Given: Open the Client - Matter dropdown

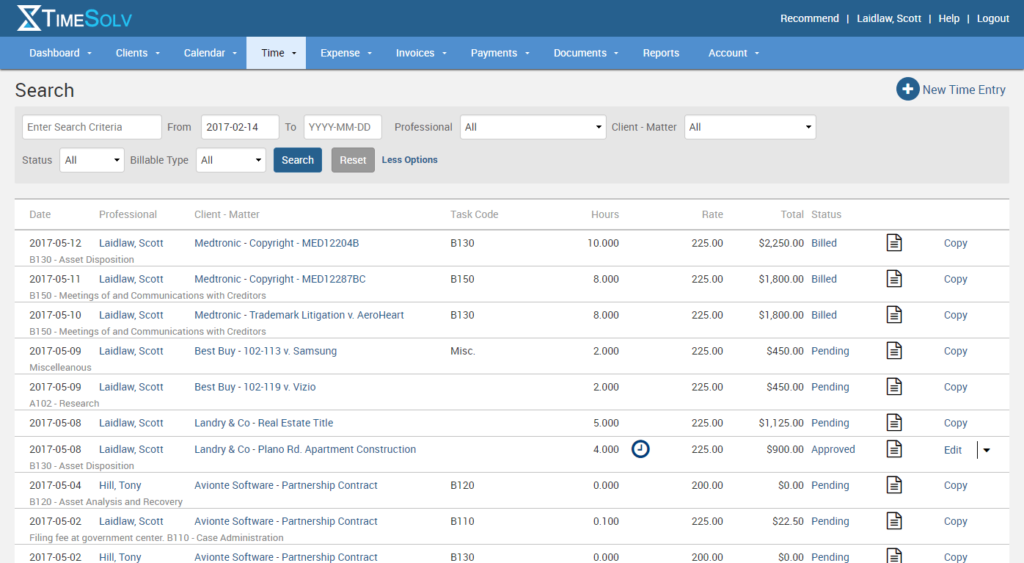Looking at the screenshot, I should 750,127.
